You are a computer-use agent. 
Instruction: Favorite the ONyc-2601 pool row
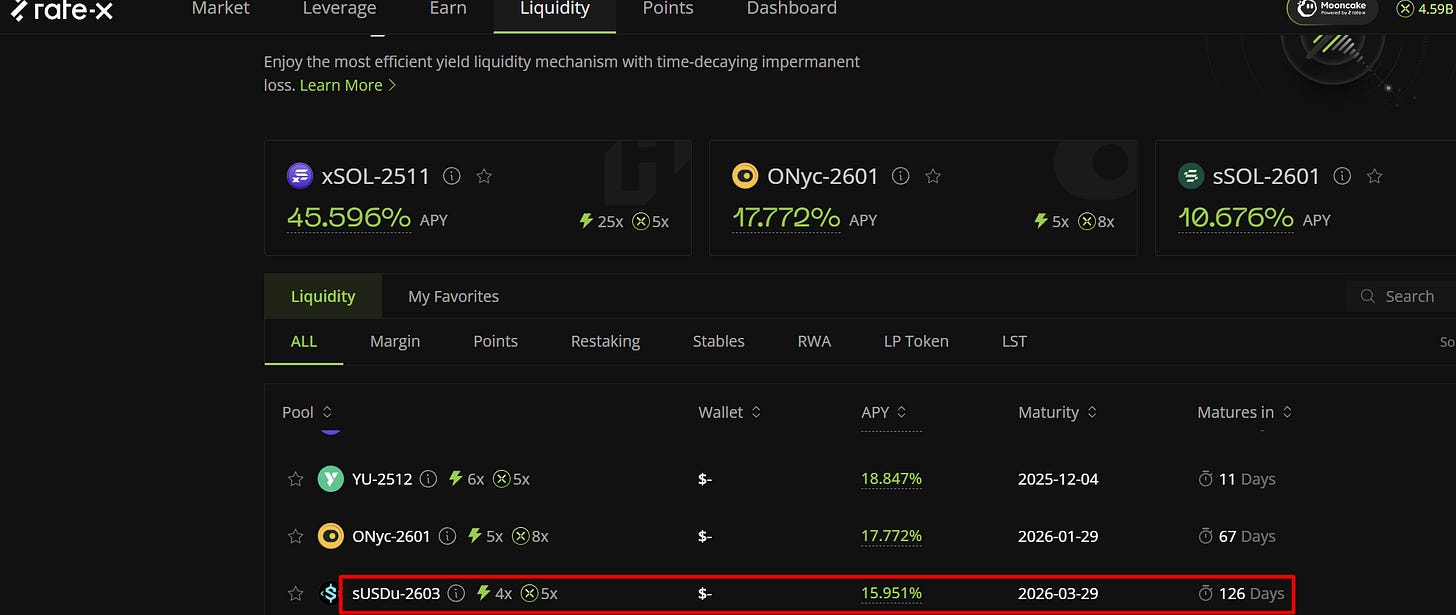pos(295,536)
